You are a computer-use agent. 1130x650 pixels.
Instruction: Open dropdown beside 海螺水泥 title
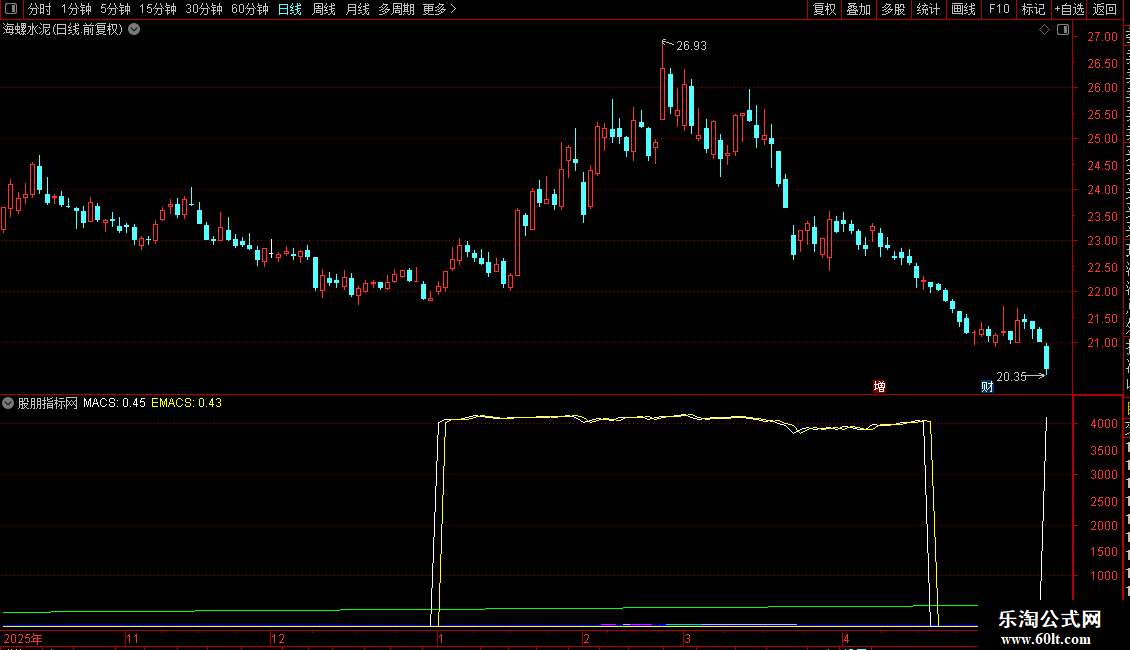[134, 30]
